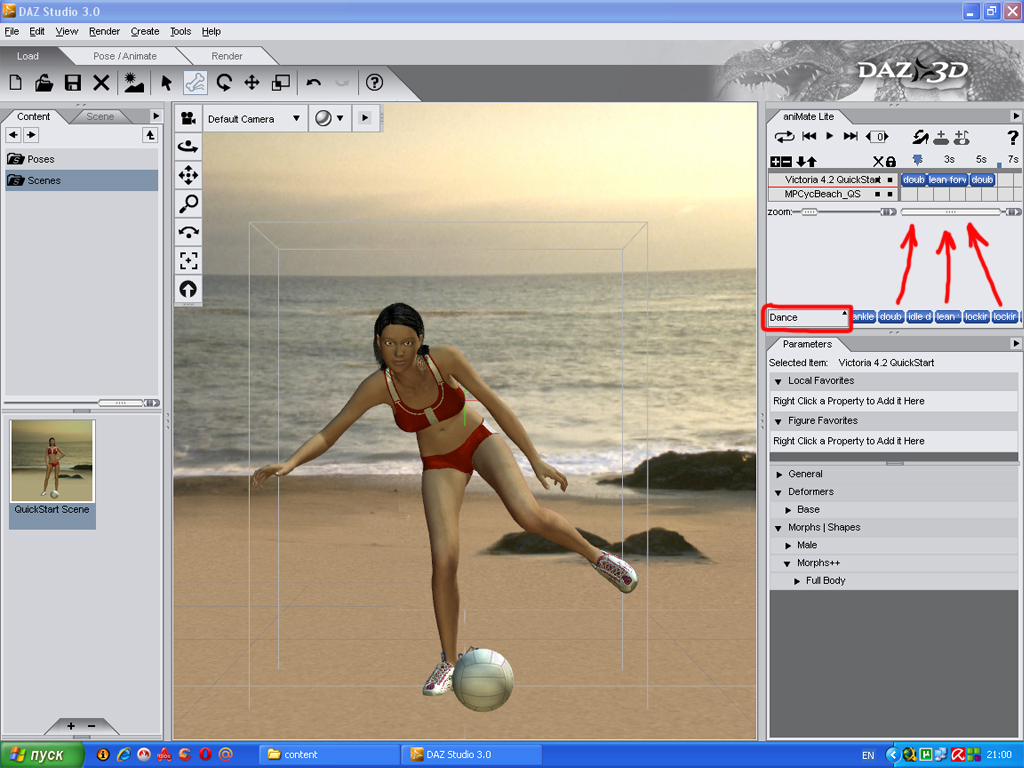Viewport: 1024px width, 768px height.
Task: Click the viewport frame selection icon
Action: click(x=188, y=261)
